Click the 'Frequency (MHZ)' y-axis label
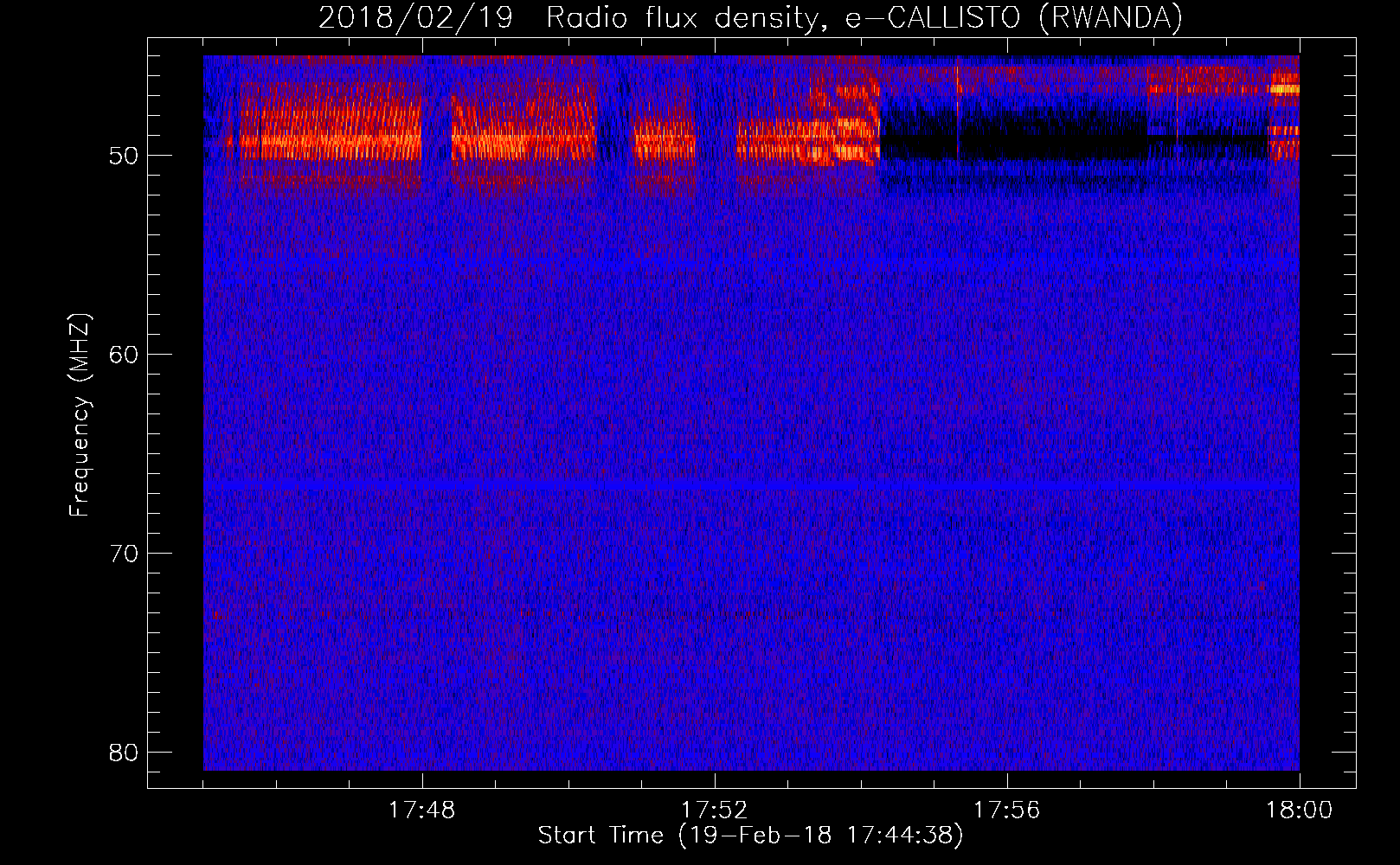This screenshot has width=1400, height=865. [80, 416]
